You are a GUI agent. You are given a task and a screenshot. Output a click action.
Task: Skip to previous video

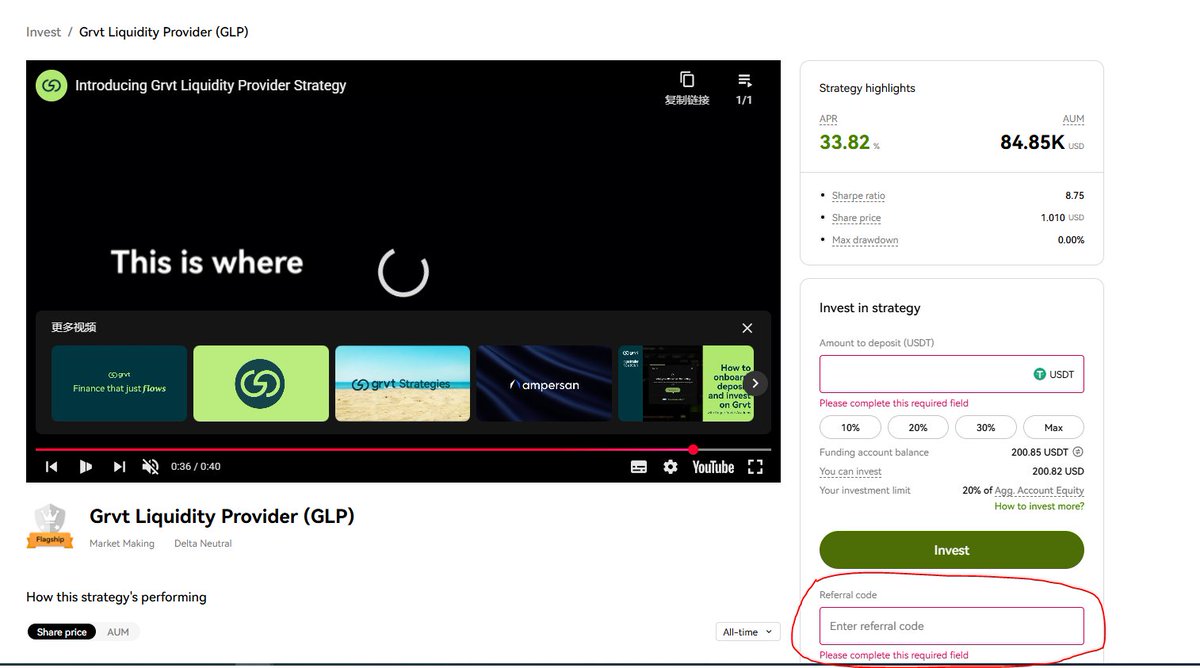coord(51,467)
